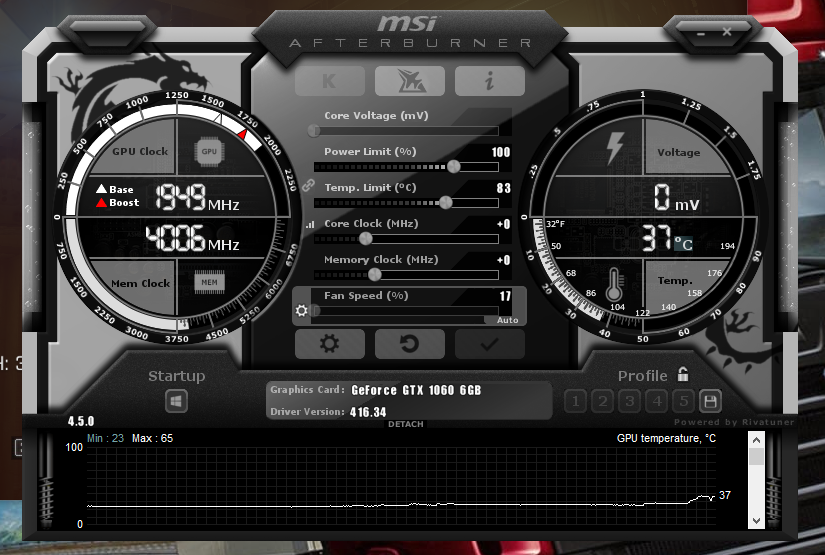Select profile slot 1
825x555 pixels.
point(576,402)
